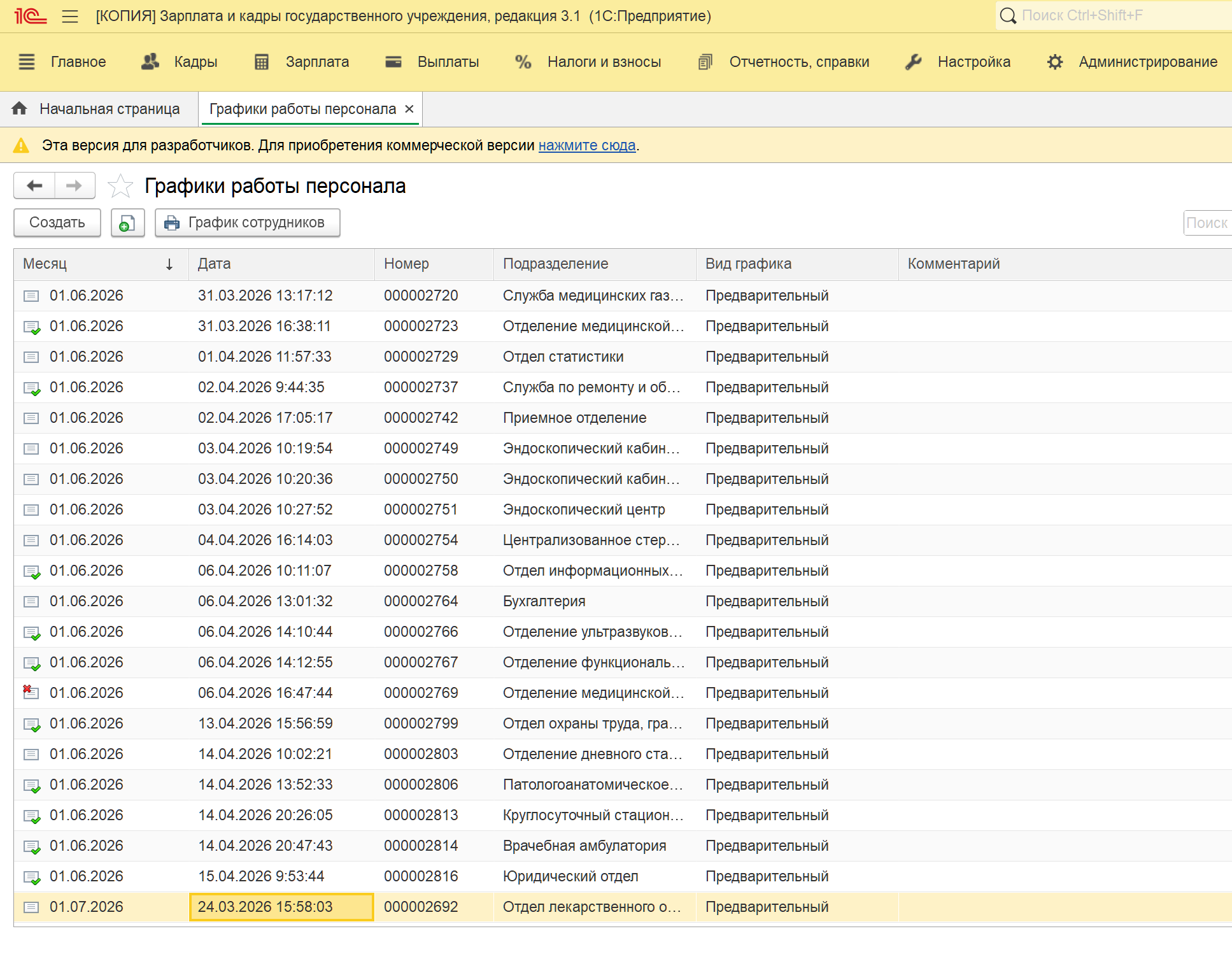Sort by the Комментарий column header
This screenshot has height=959, width=1232.
tap(1065, 264)
